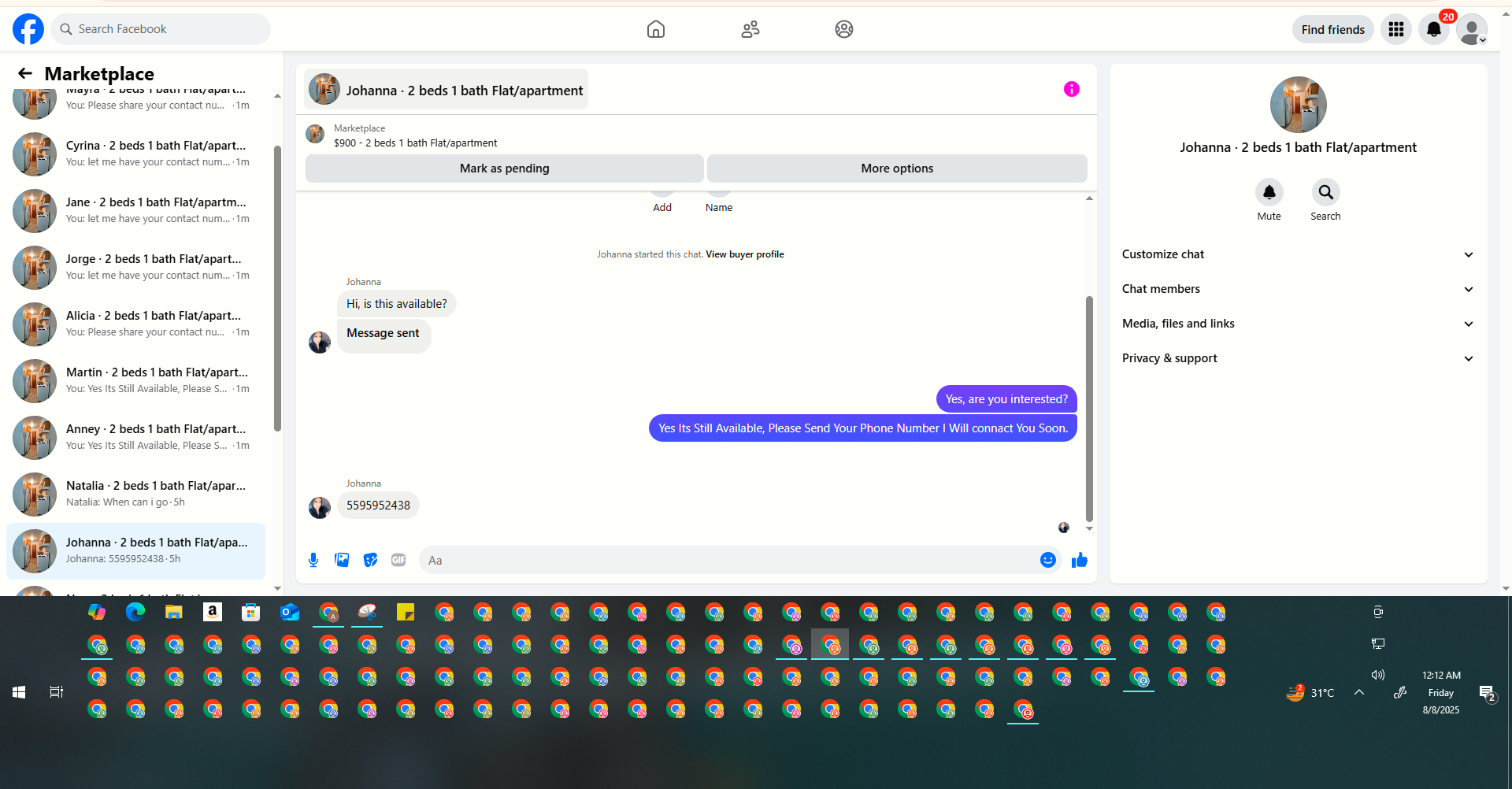The image size is (1512, 789).
Task: Open the Friends icon in top navigation
Action: (x=750, y=29)
